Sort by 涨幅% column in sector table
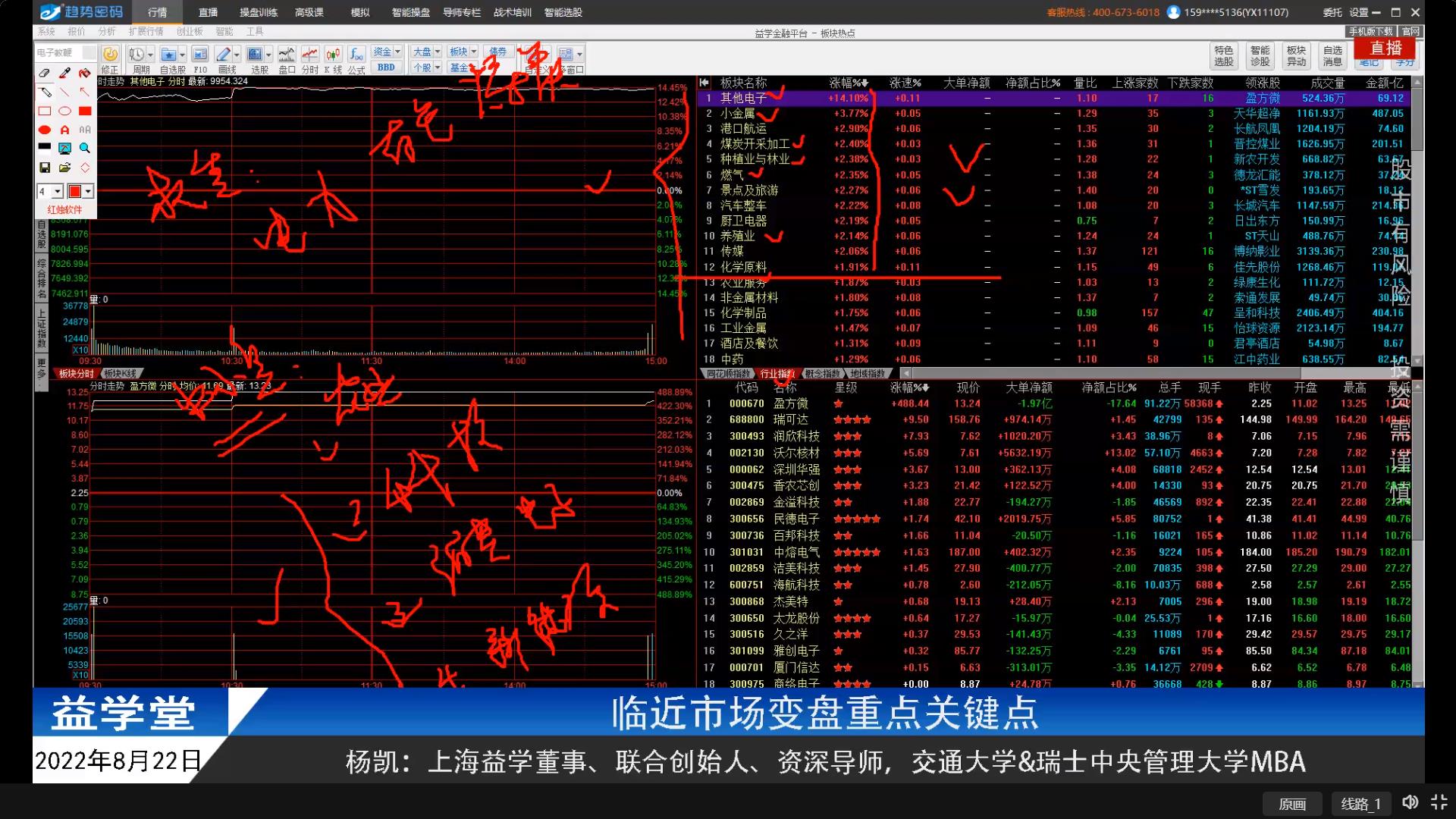Image resolution: width=1456 pixels, height=819 pixels. coord(849,83)
